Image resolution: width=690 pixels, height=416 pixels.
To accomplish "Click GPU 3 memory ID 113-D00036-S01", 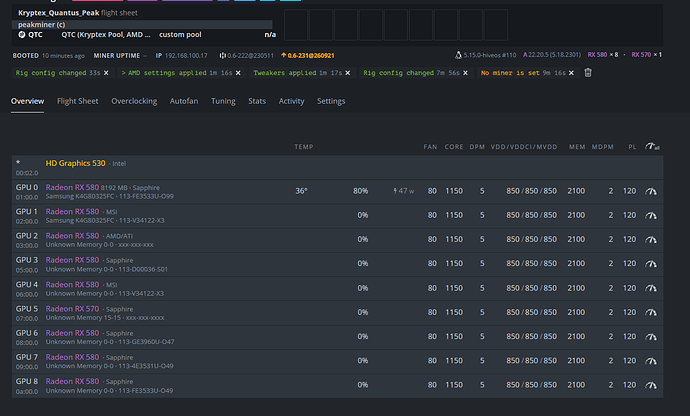I will tap(143, 269).
